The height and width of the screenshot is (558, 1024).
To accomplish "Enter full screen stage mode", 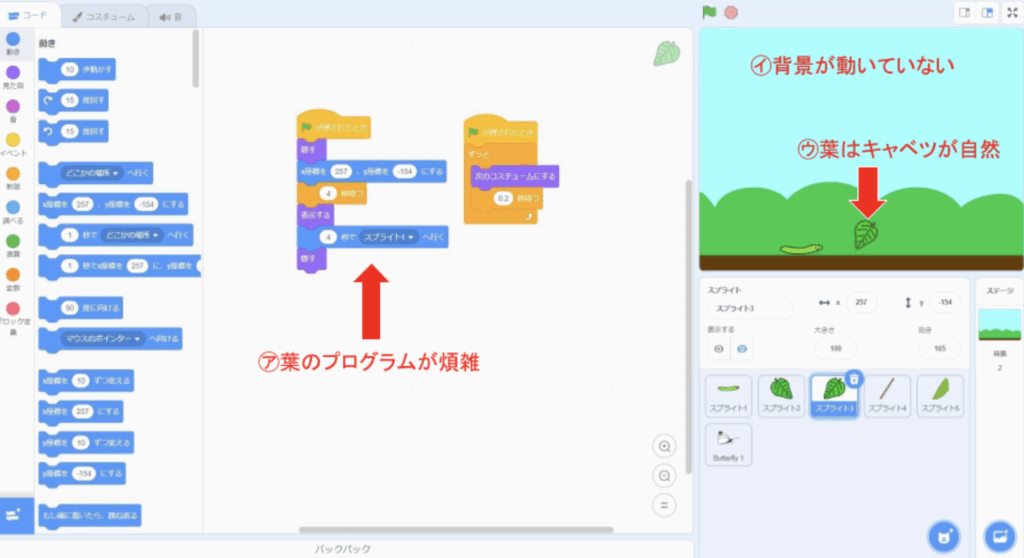I will [x=1012, y=13].
